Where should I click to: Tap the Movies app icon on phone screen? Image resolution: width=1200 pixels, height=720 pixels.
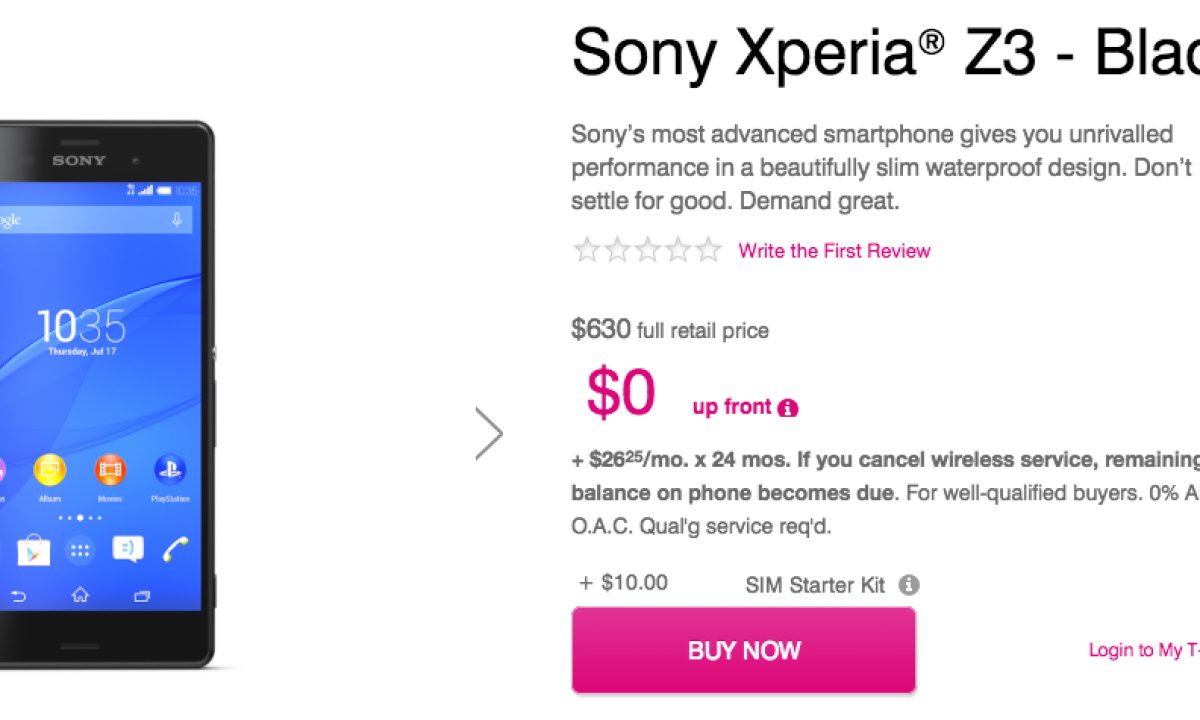[110, 470]
